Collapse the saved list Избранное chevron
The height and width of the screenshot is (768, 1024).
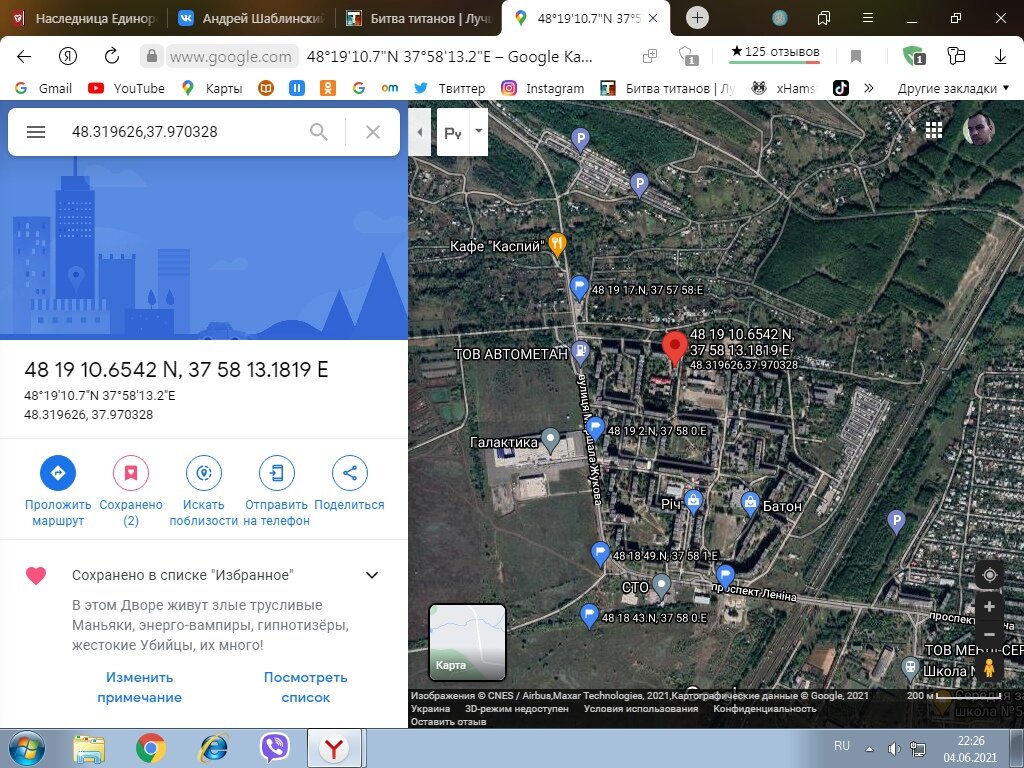pyautogui.click(x=372, y=575)
